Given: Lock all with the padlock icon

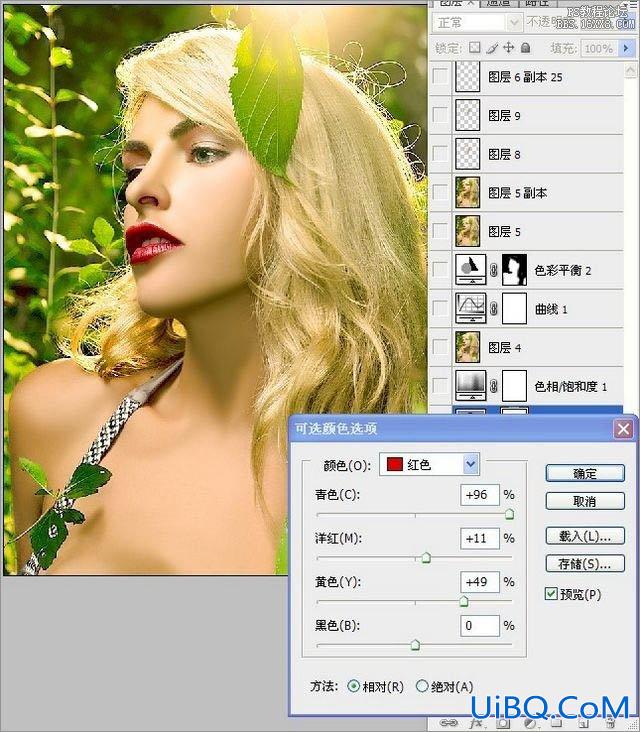Looking at the screenshot, I should 526,48.
